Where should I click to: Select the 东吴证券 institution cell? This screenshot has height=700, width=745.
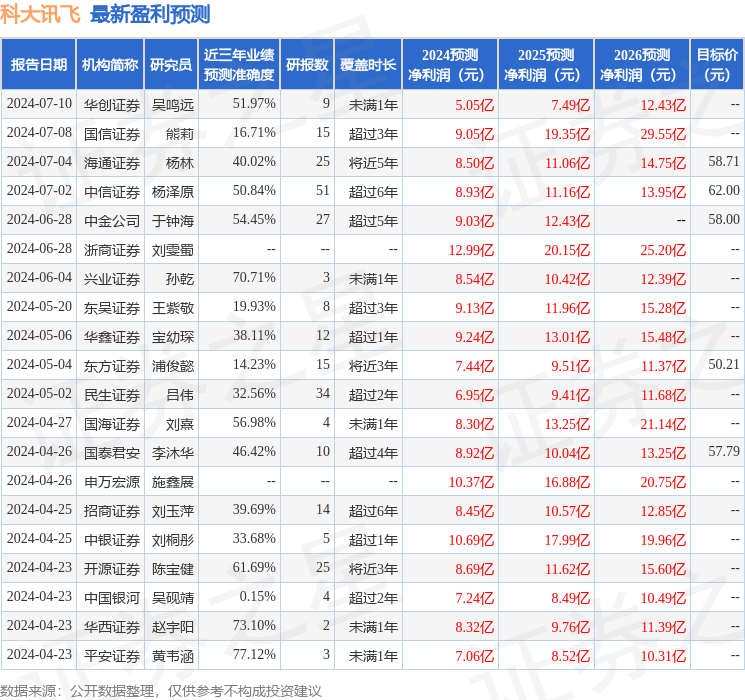(112, 308)
